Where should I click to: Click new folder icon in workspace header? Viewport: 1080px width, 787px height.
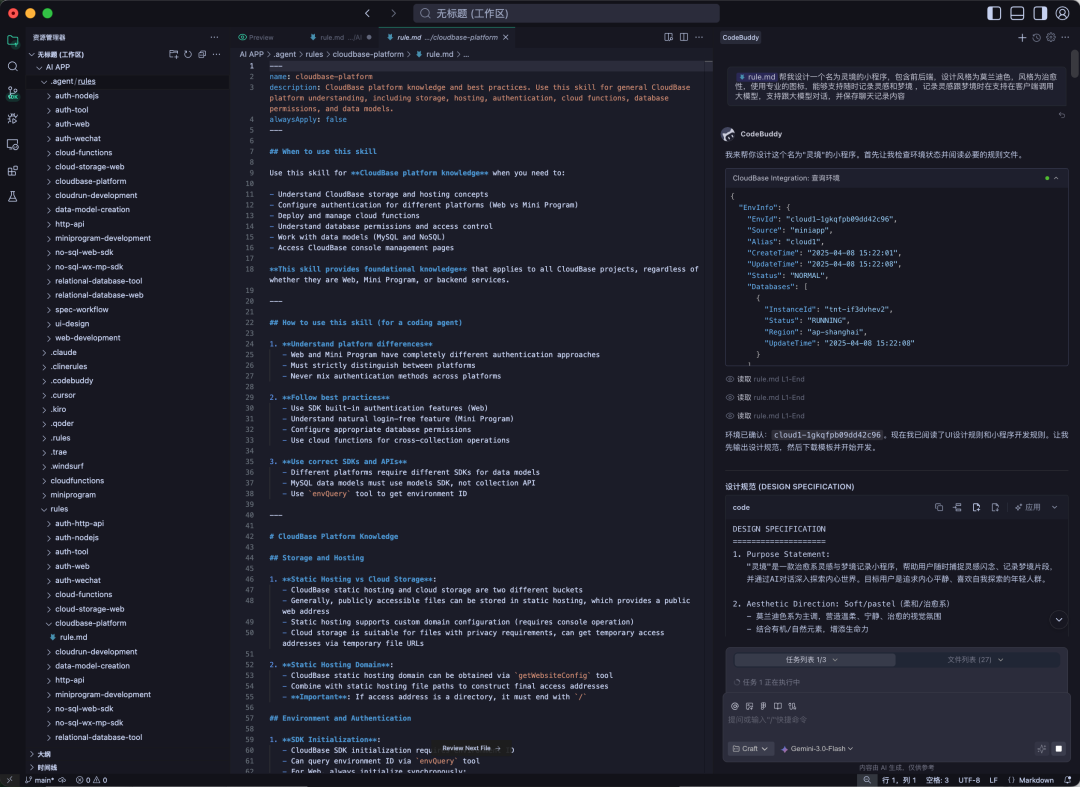pos(174,54)
